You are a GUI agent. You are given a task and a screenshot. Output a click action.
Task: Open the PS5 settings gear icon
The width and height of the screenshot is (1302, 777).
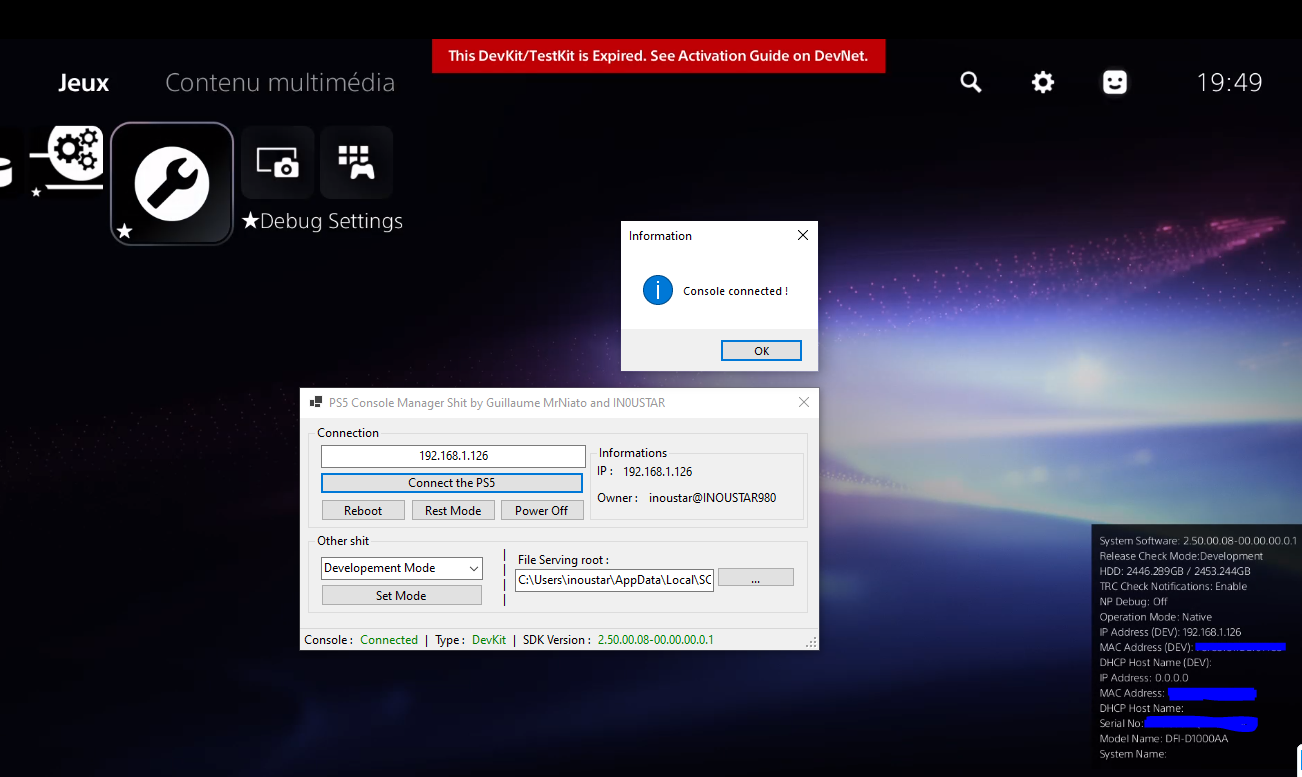(x=1043, y=82)
